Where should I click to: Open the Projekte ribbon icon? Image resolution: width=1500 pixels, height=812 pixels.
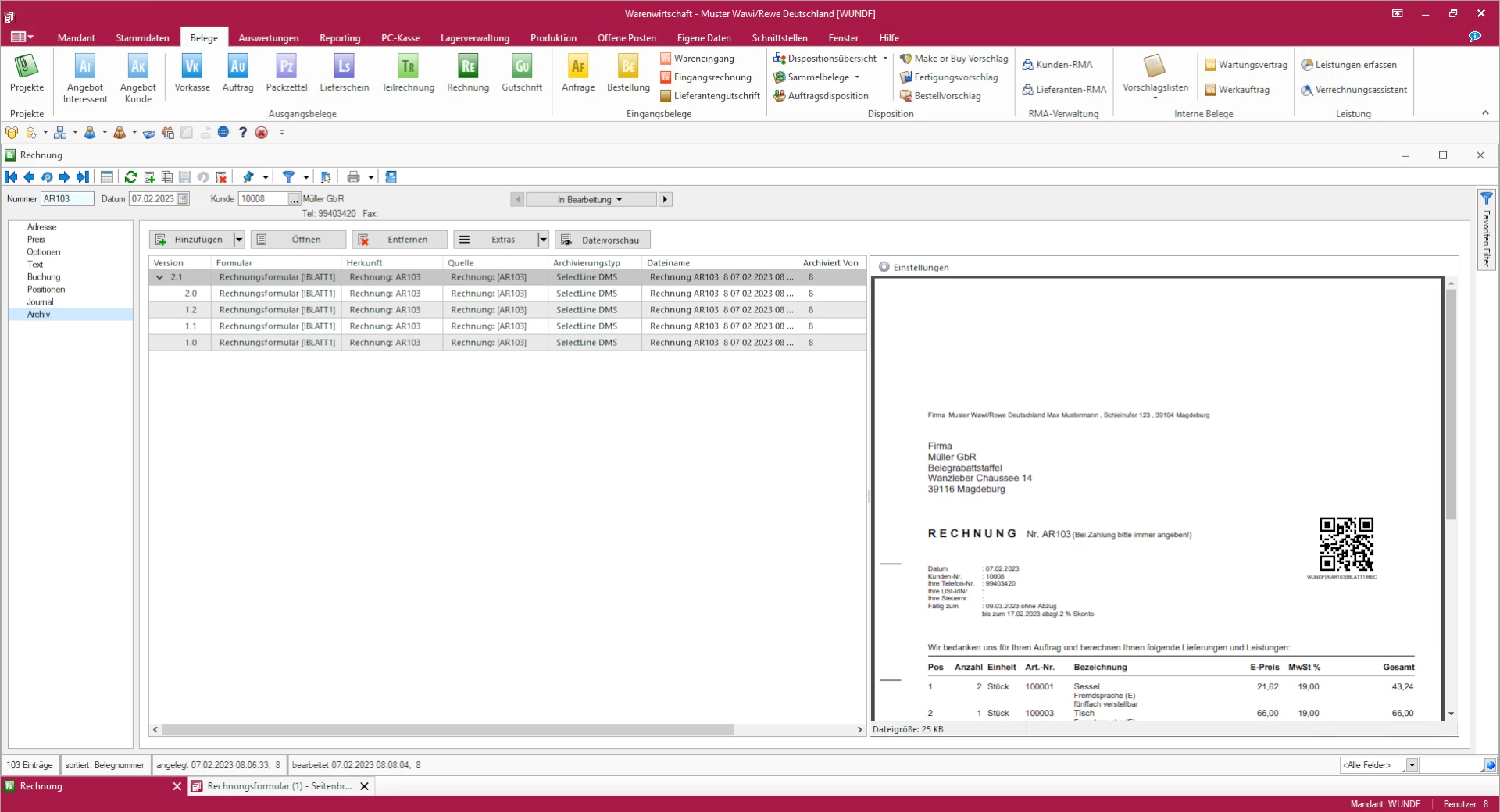(x=27, y=73)
